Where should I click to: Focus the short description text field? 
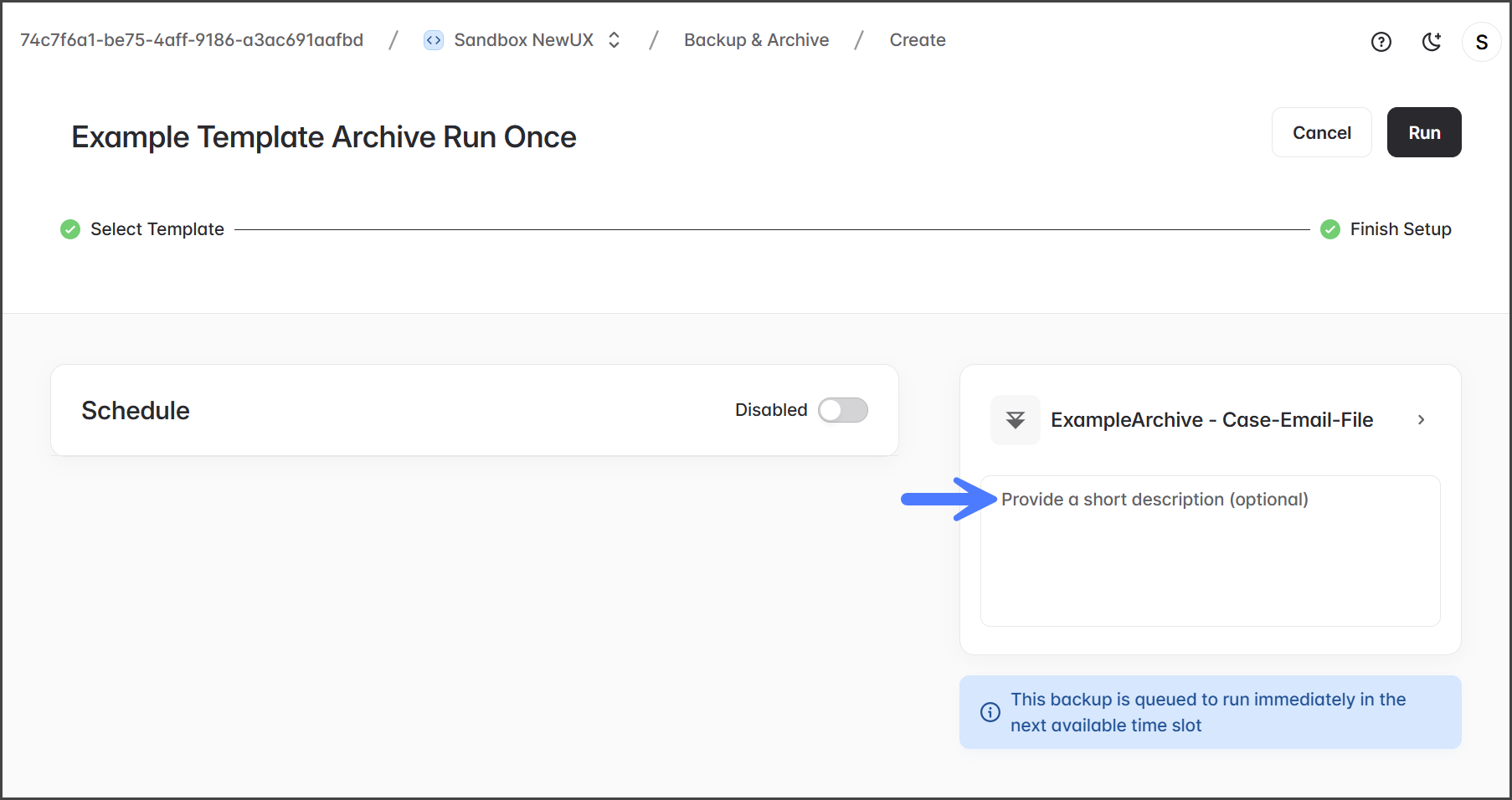[x=1210, y=551]
